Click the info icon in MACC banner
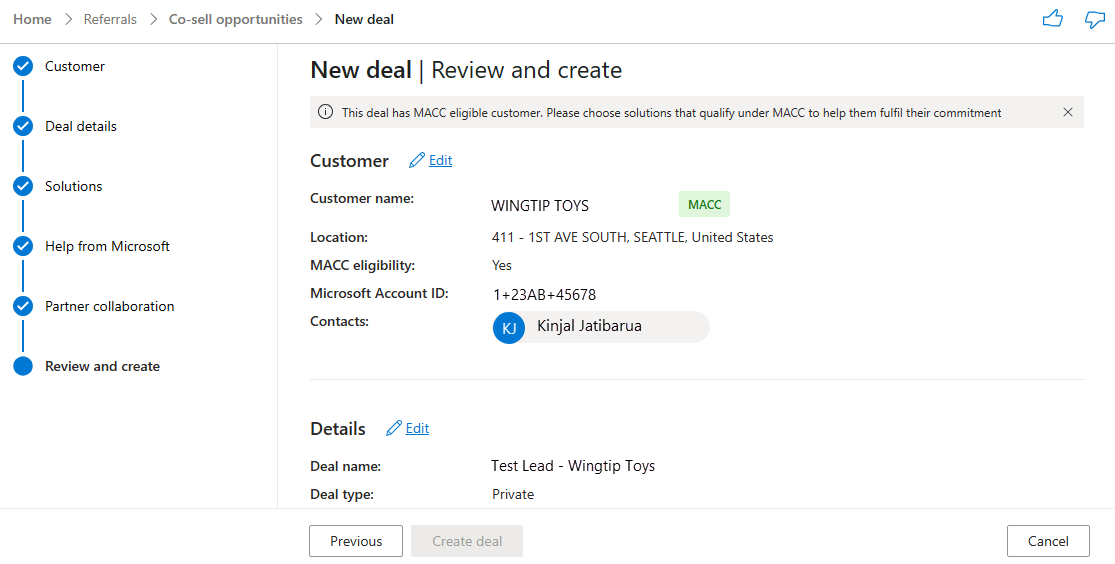Screen dimensions: 1115x564 click(325, 112)
